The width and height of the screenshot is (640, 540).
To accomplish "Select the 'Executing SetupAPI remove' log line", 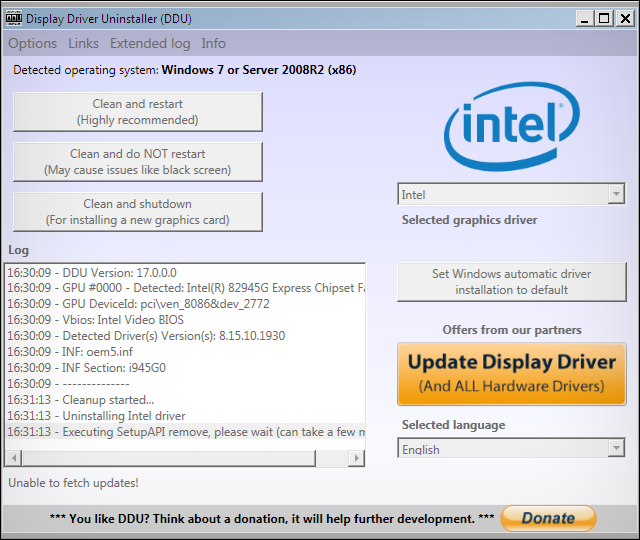I will [x=186, y=431].
